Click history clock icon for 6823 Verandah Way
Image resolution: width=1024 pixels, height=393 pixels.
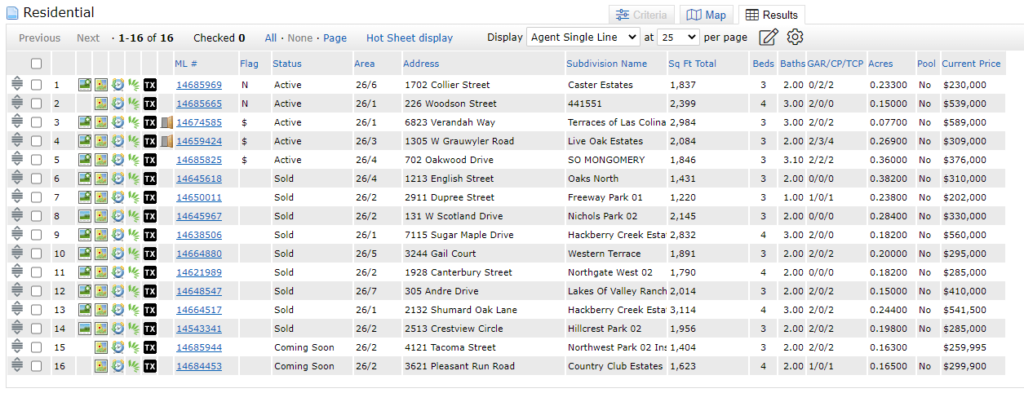(x=118, y=123)
